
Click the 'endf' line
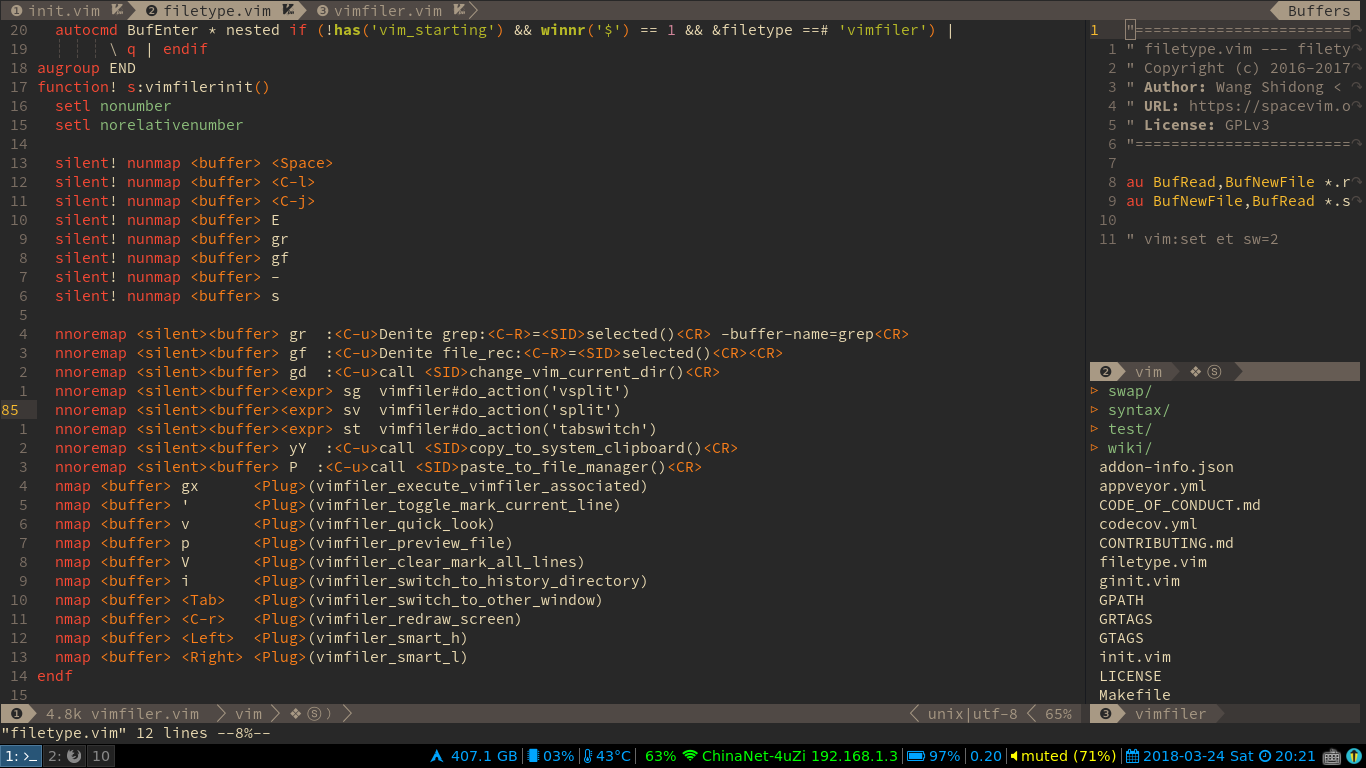coord(55,676)
